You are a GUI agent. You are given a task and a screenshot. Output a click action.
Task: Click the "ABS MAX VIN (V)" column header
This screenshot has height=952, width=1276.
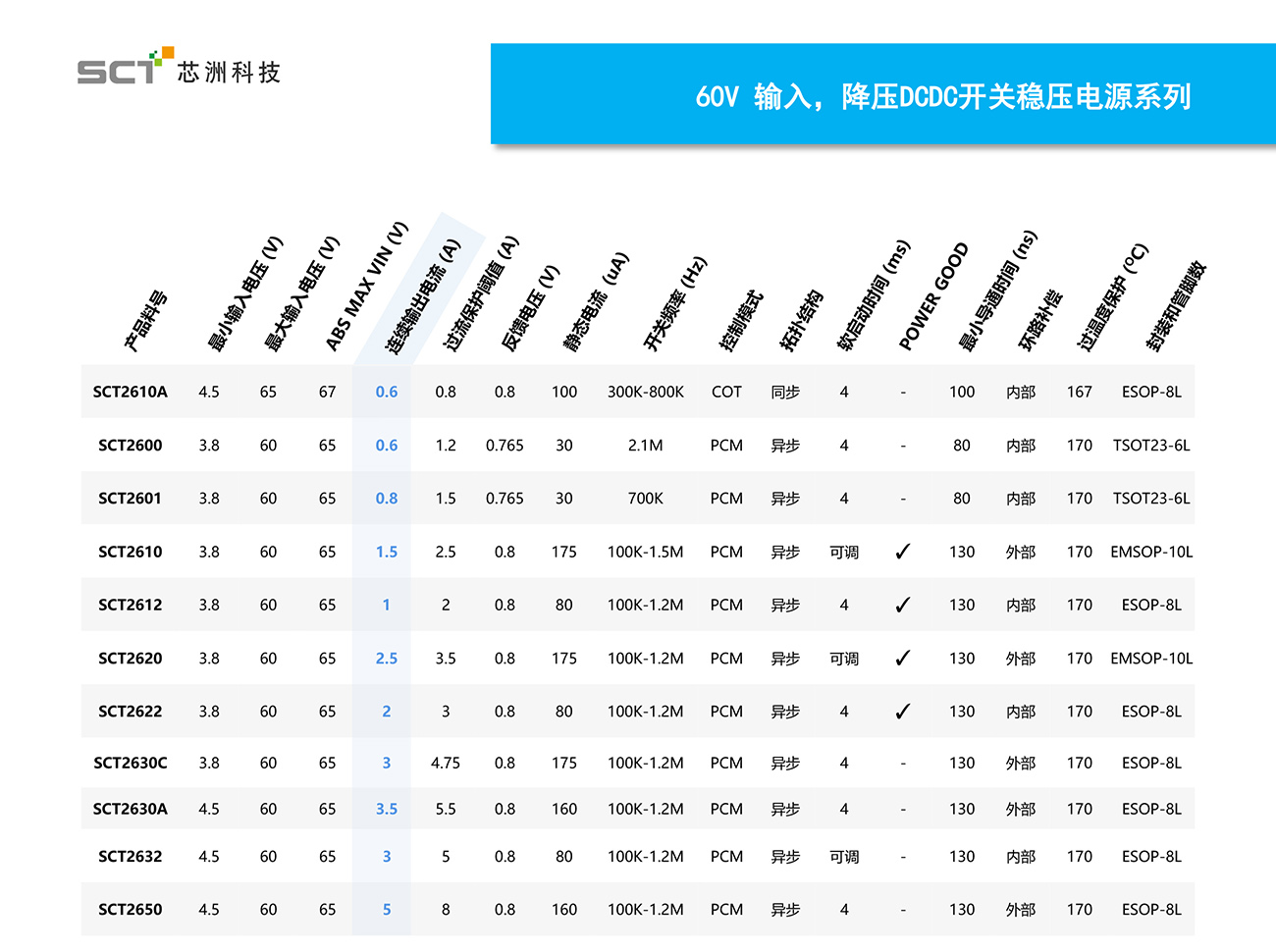(x=366, y=287)
